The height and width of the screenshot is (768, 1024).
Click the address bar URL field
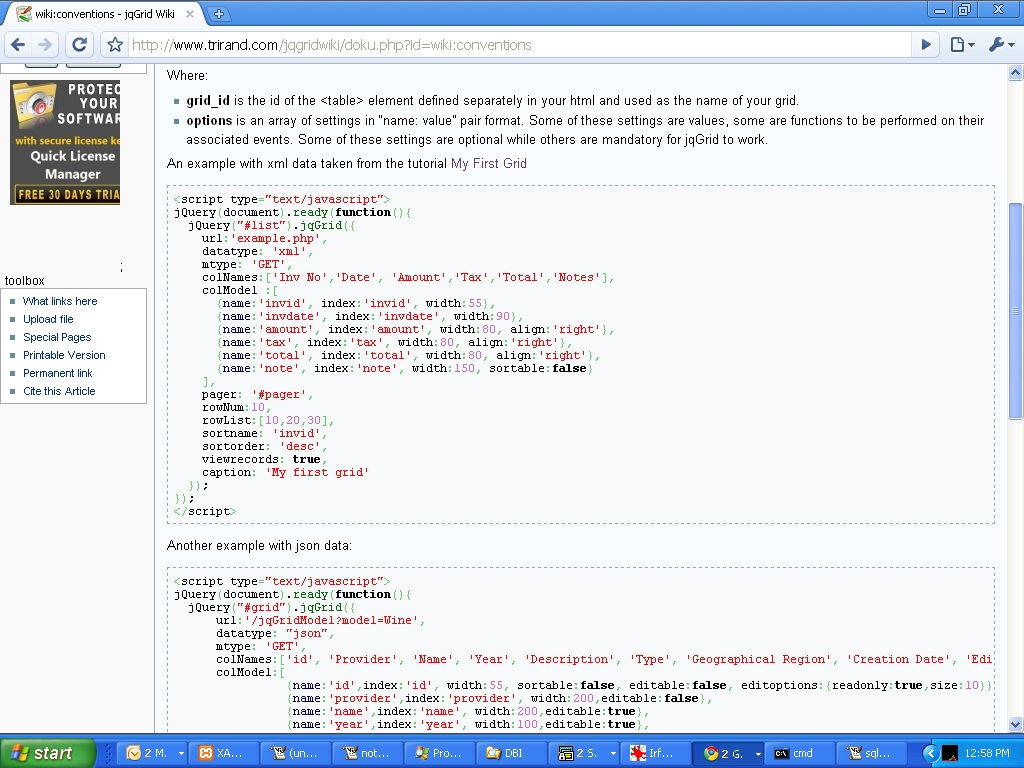519,44
